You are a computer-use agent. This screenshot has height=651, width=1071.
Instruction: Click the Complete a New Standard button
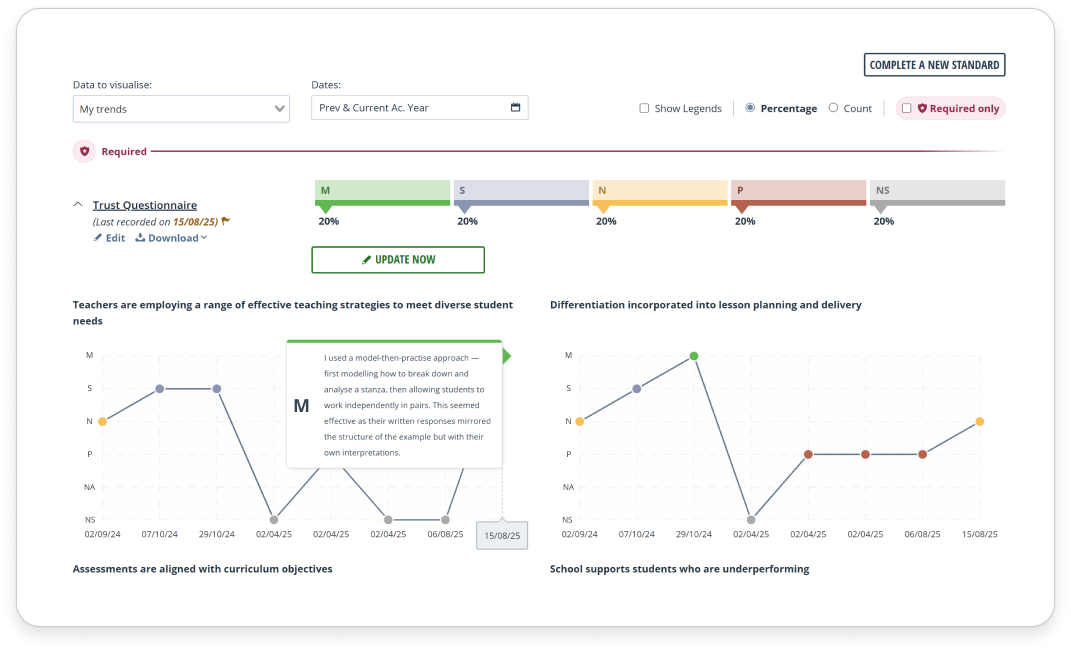pos(934,65)
